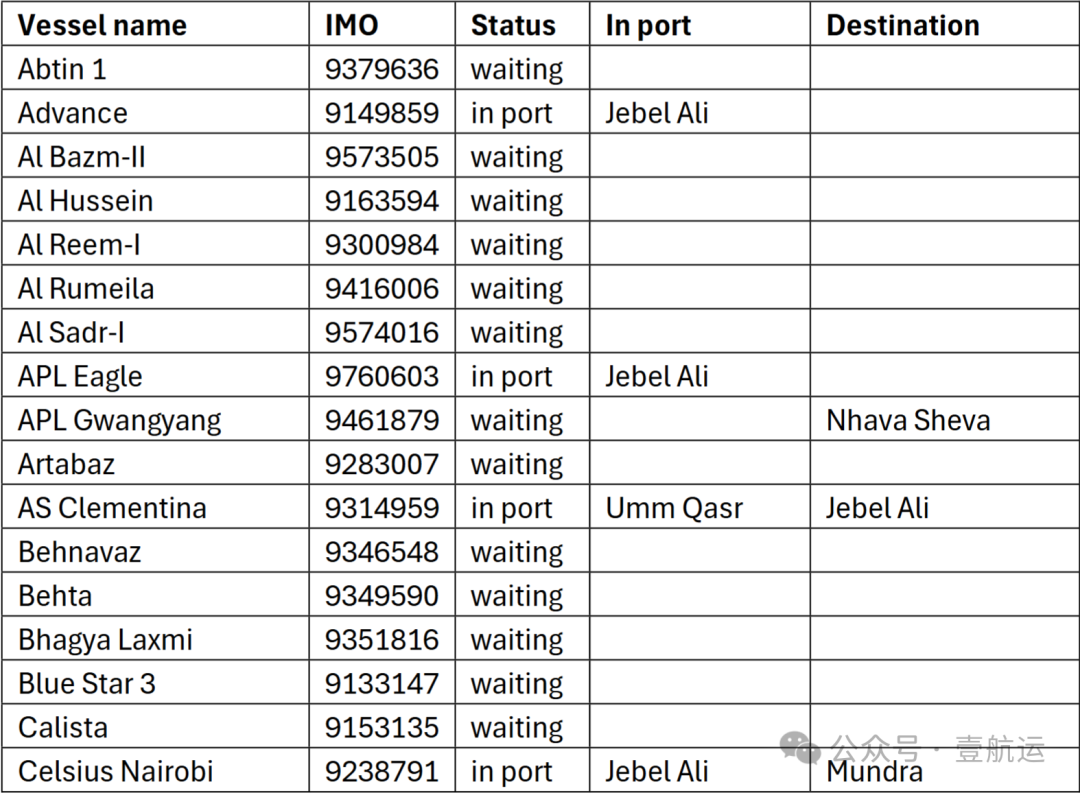Select the Abtin 1 vessel cell
The height and width of the screenshot is (793, 1080).
(x=62, y=69)
